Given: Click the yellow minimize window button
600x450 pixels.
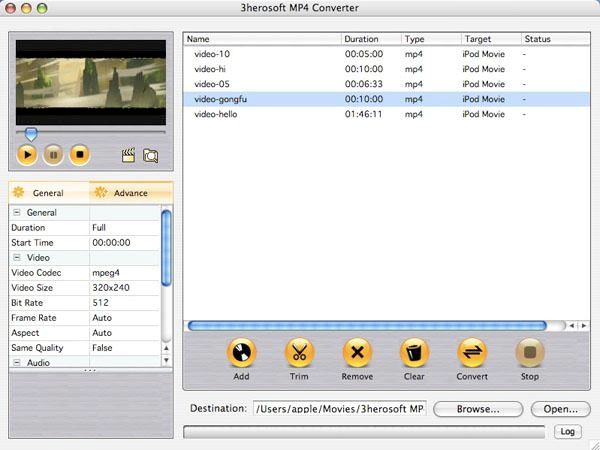Looking at the screenshot, I should pos(26,8).
